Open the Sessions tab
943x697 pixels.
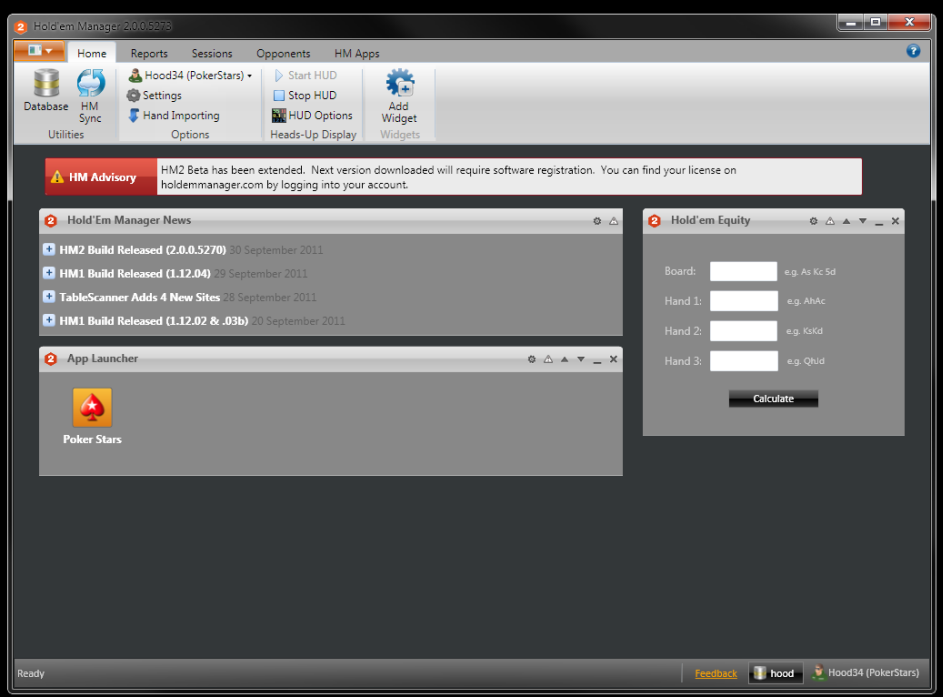212,53
